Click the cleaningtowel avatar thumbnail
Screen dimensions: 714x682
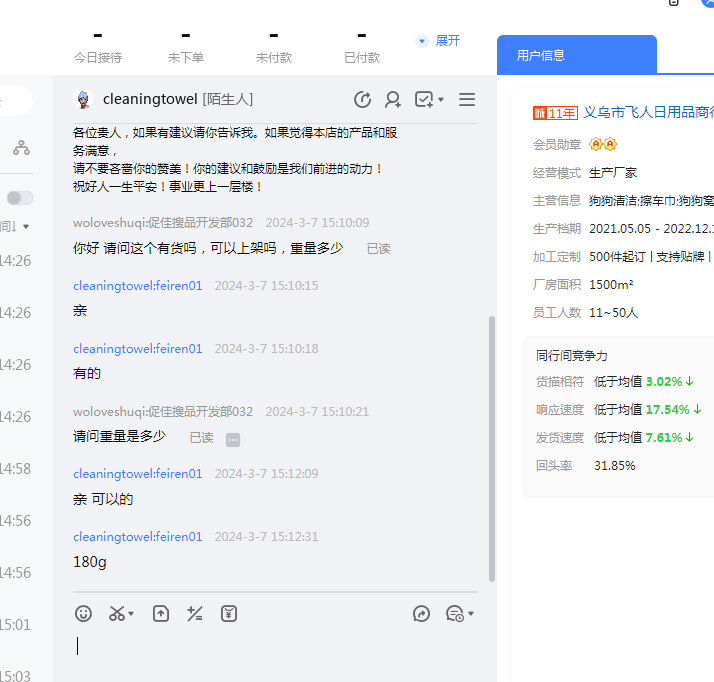pyautogui.click(x=84, y=100)
